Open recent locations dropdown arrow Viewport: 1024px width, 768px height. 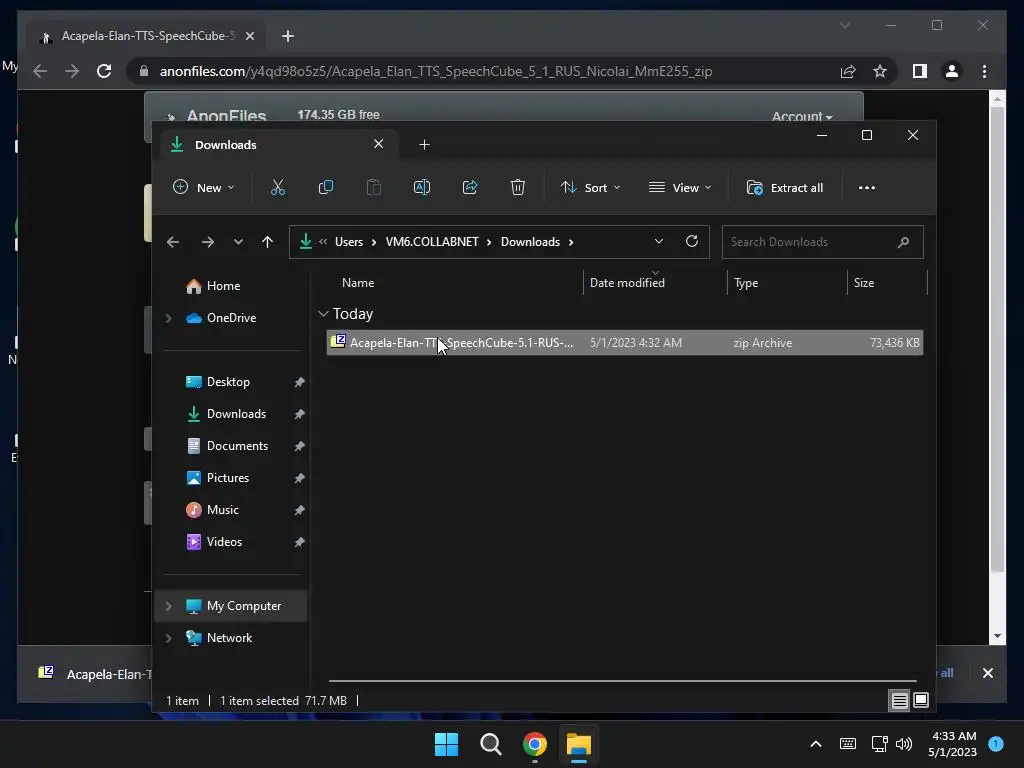238,242
